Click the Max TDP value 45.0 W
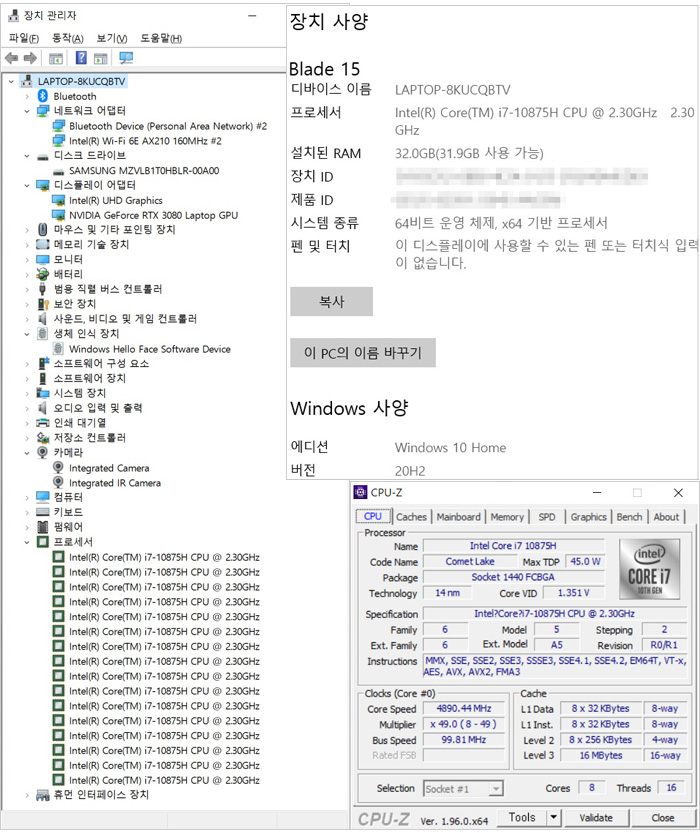700x833 pixels. 585,562
